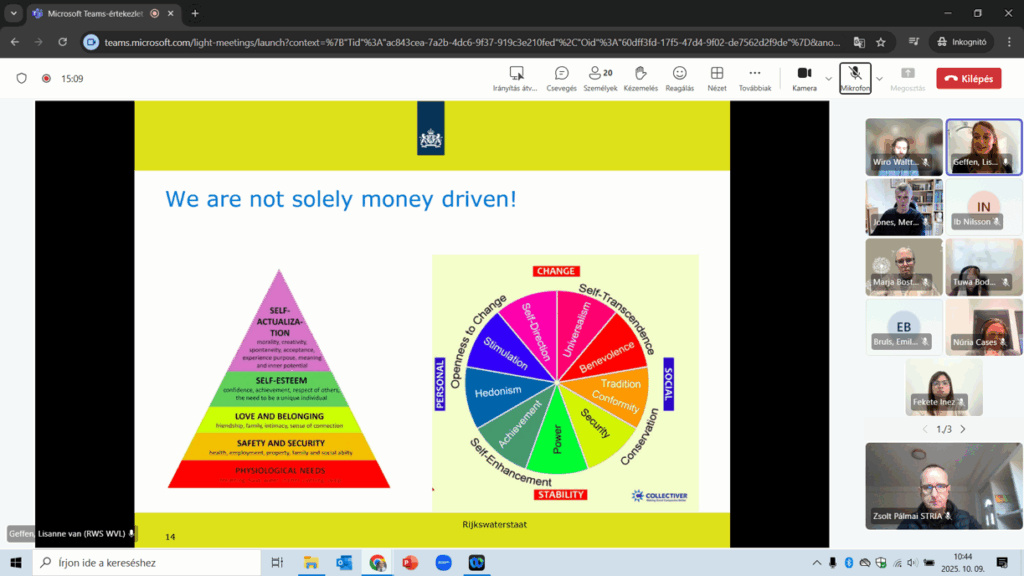
Task: Show the Személyek participants list
Action: (x=600, y=78)
